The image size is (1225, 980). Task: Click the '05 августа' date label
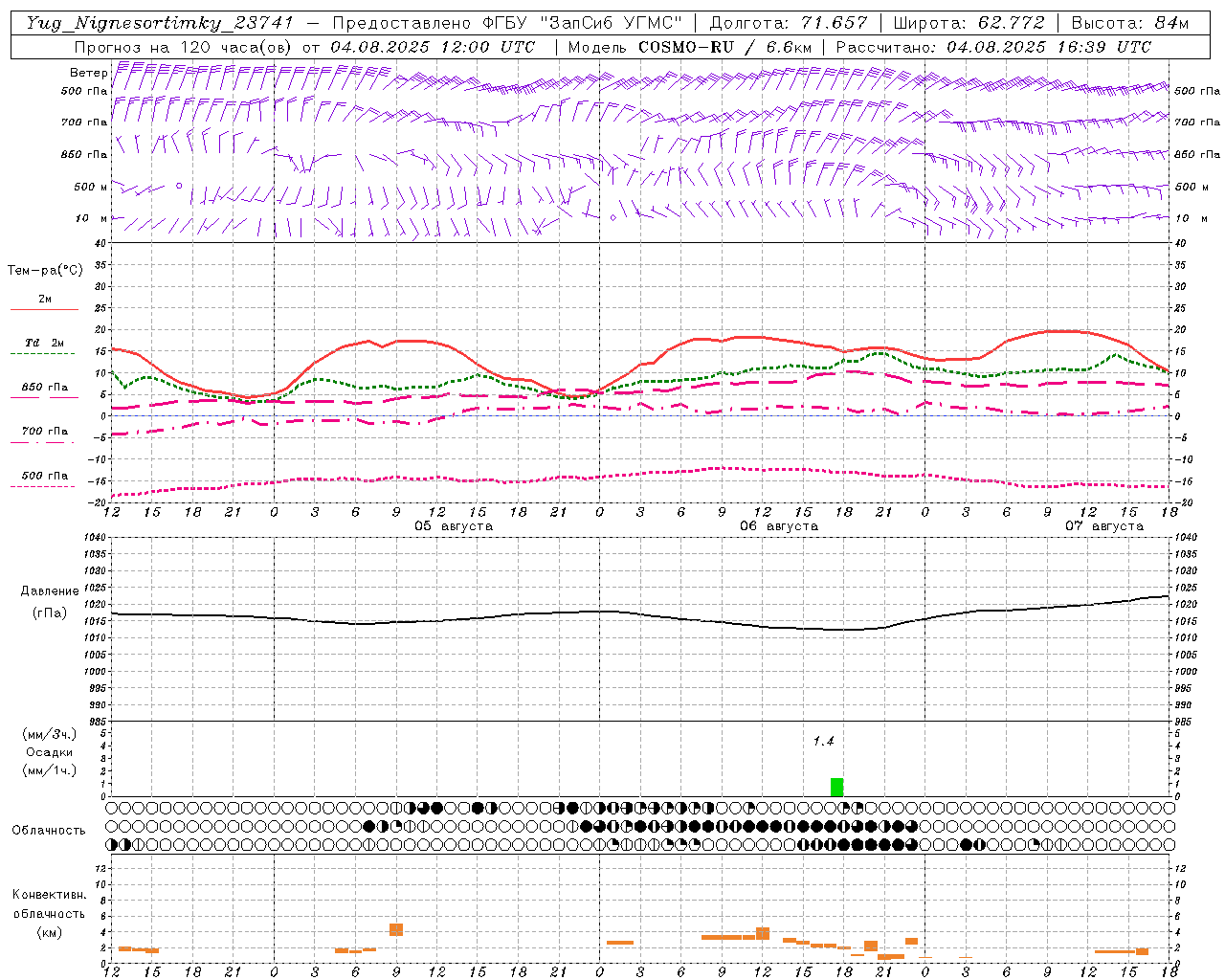tap(454, 526)
